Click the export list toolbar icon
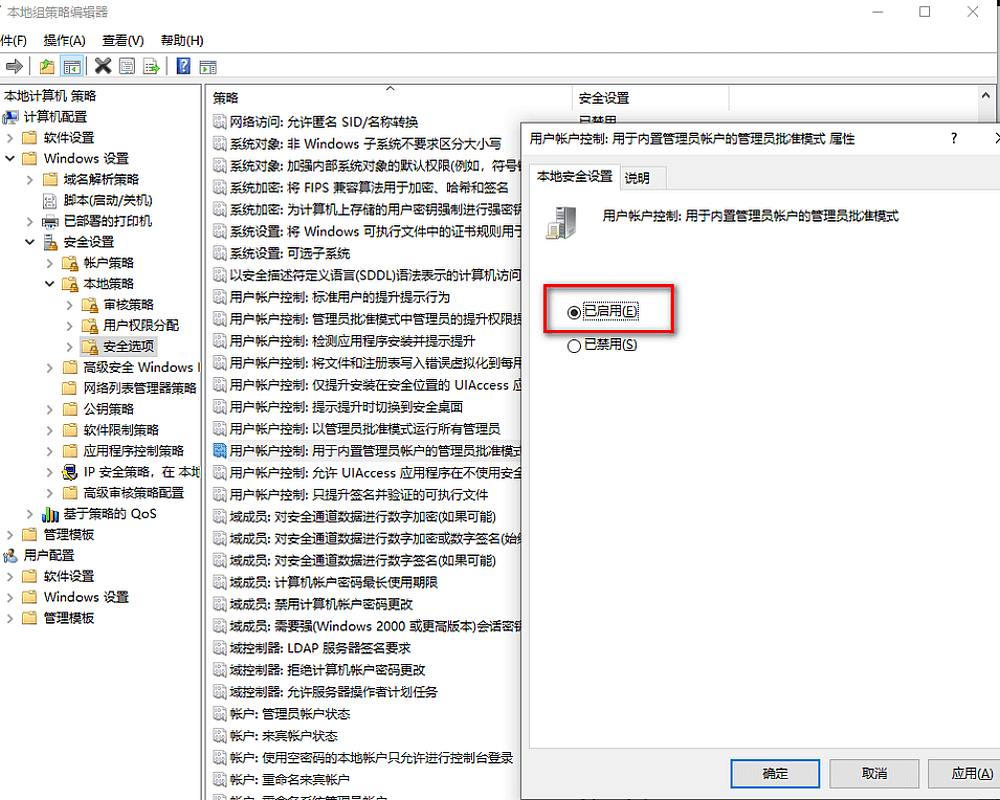Screen dimensions: 1000x800 pos(151,66)
